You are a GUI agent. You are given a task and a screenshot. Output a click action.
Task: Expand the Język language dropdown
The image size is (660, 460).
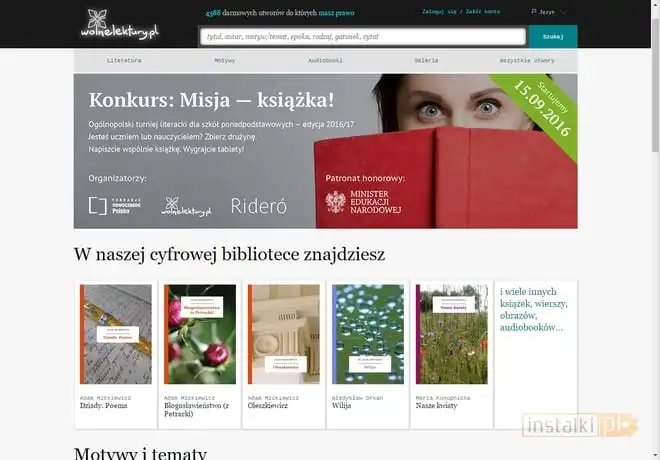click(x=549, y=12)
